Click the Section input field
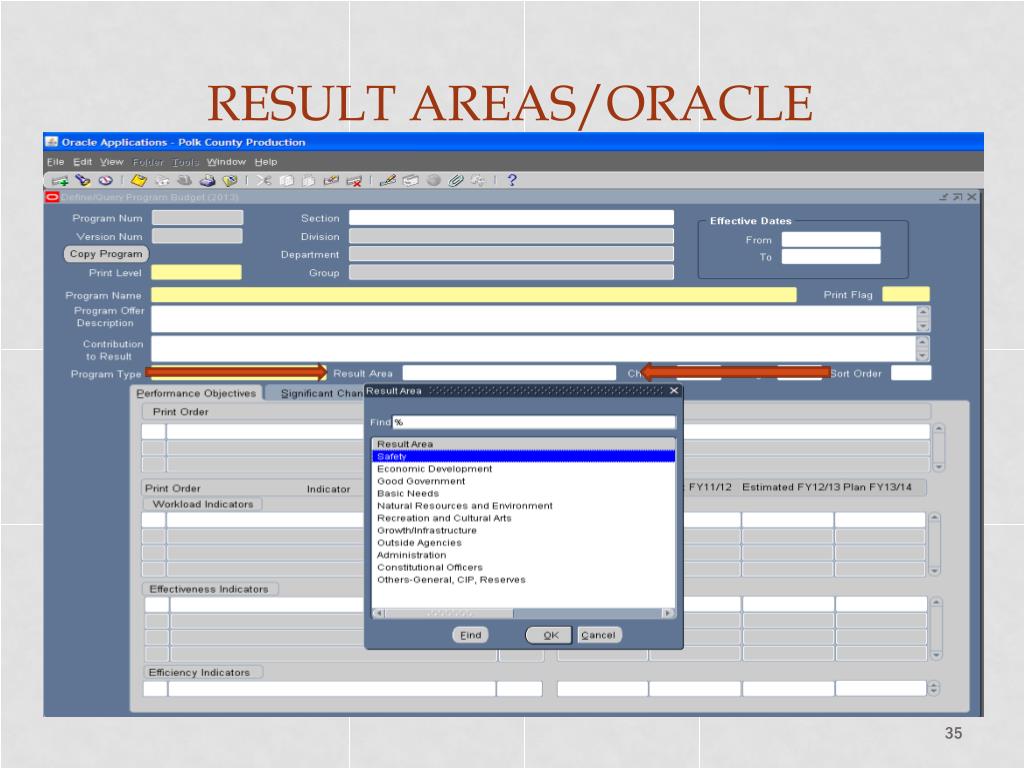The image size is (1024, 768). [x=511, y=217]
